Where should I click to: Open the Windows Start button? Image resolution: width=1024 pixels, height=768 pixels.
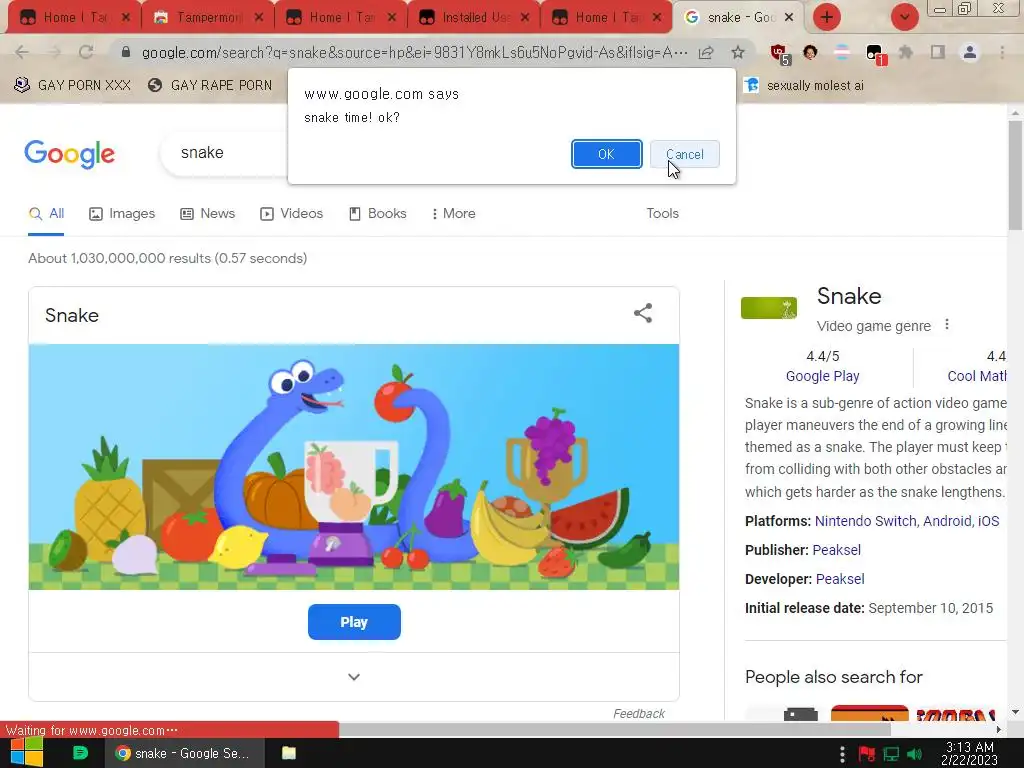[x=27, y=753]
